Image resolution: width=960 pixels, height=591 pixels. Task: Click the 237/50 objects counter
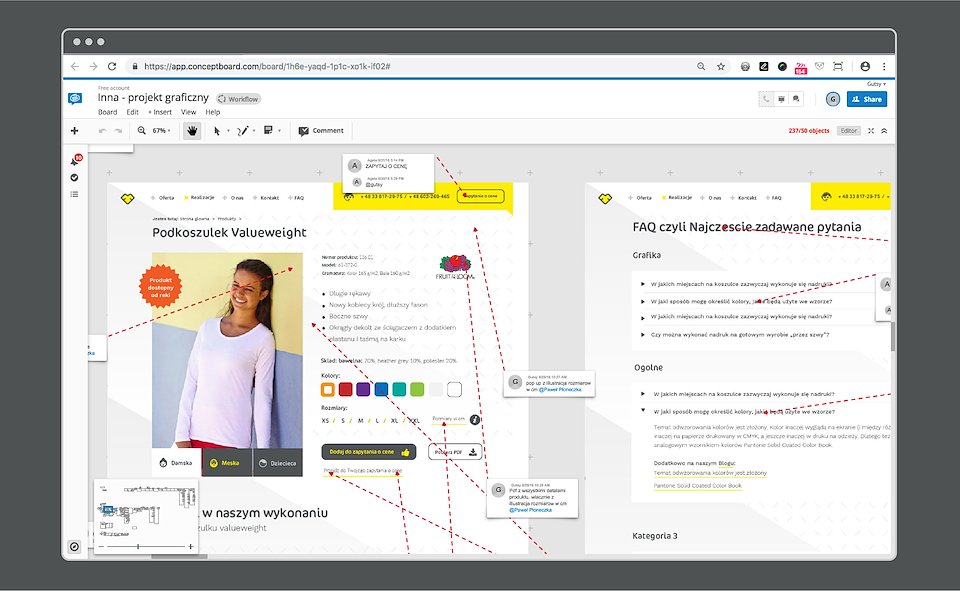pyautogui.click(x=809, y=130)
